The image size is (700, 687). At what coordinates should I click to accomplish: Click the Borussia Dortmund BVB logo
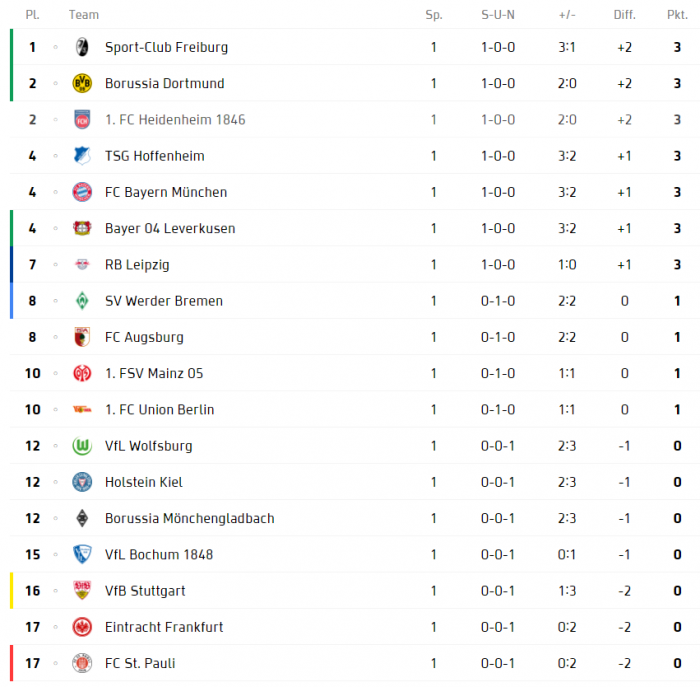tap(82, 83)
